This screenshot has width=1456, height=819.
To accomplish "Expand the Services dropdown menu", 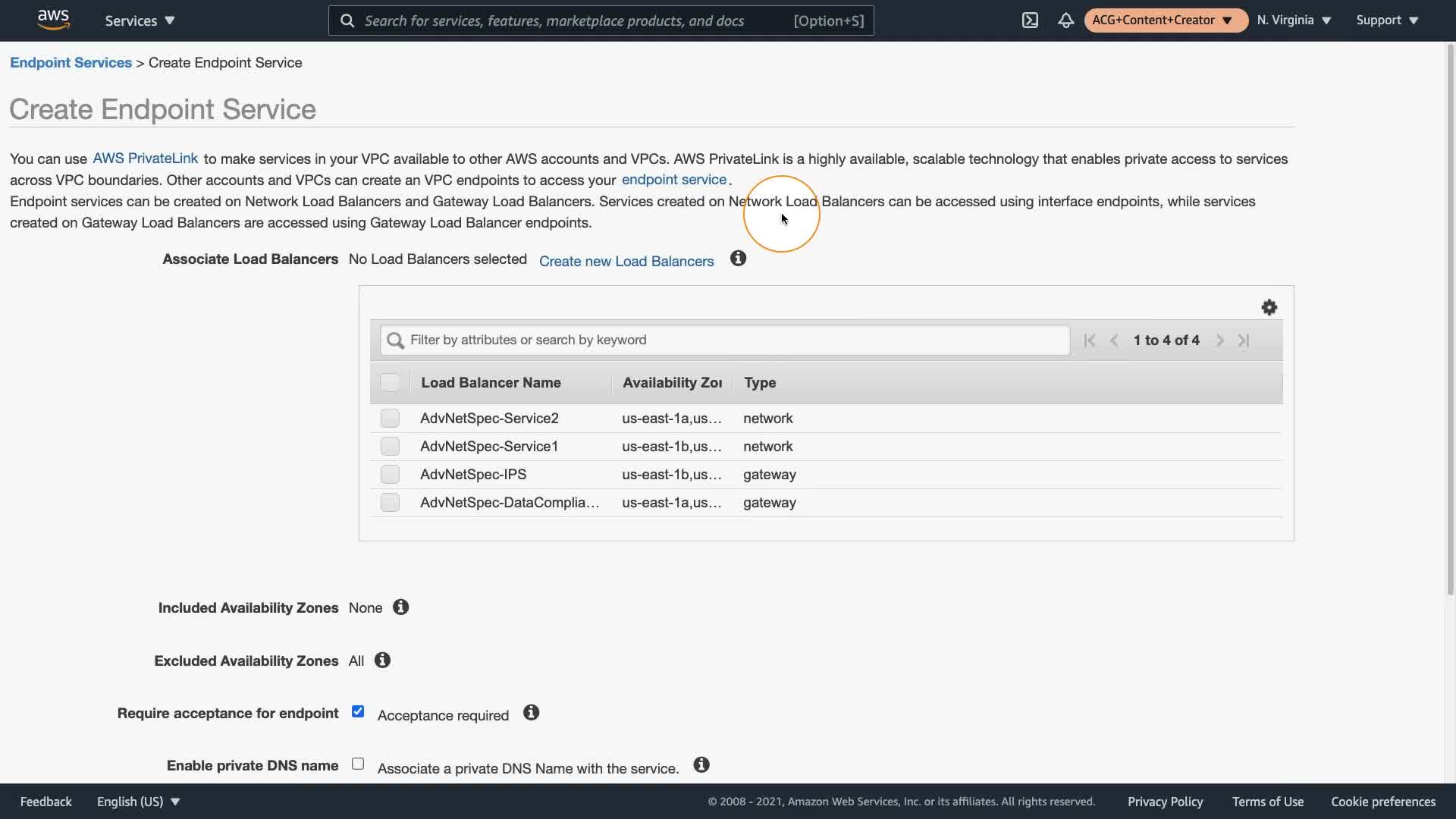I will coord(140,20).
